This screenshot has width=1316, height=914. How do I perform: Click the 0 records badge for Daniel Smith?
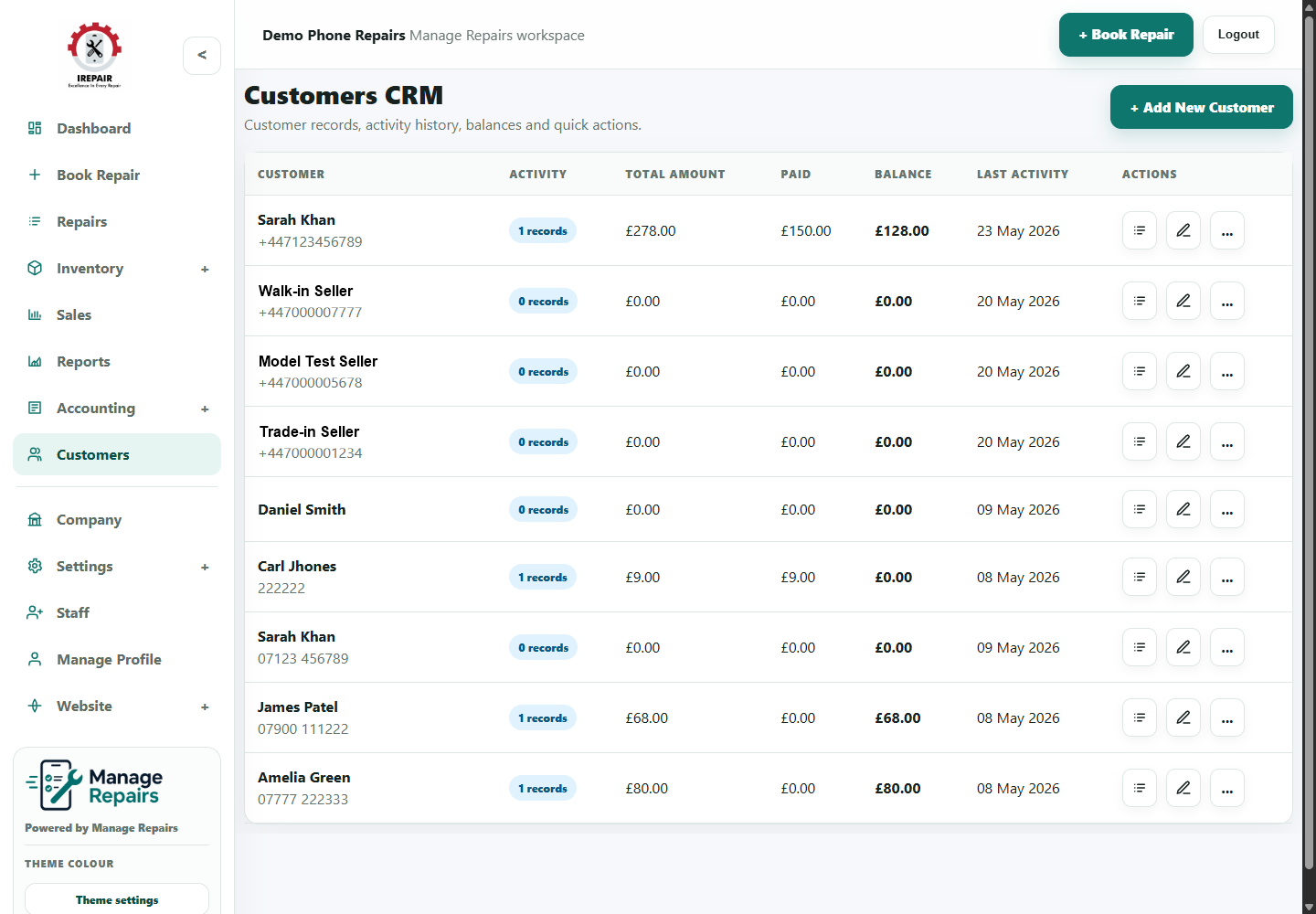543,509
